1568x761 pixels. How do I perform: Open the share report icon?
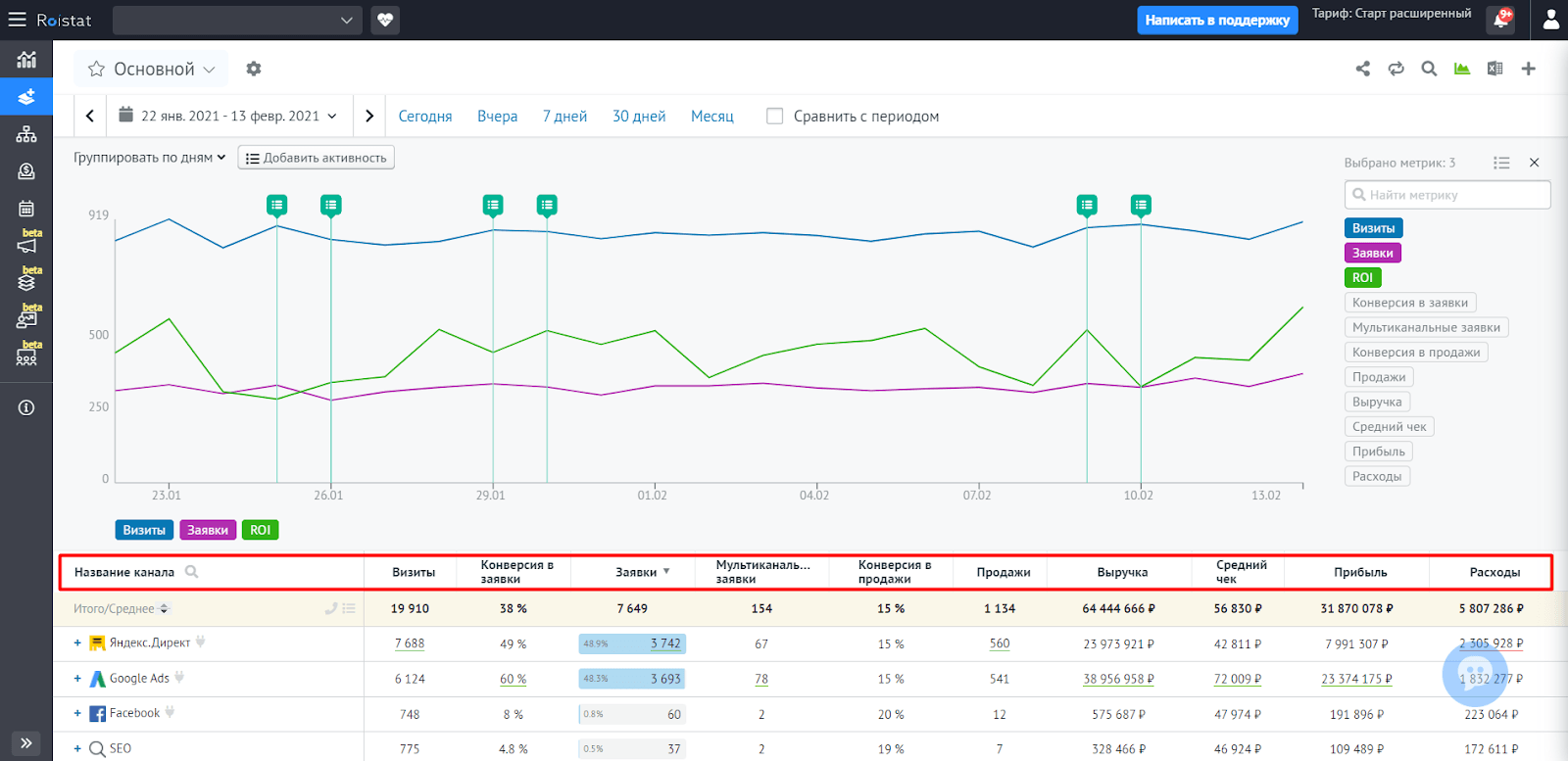1363,69
